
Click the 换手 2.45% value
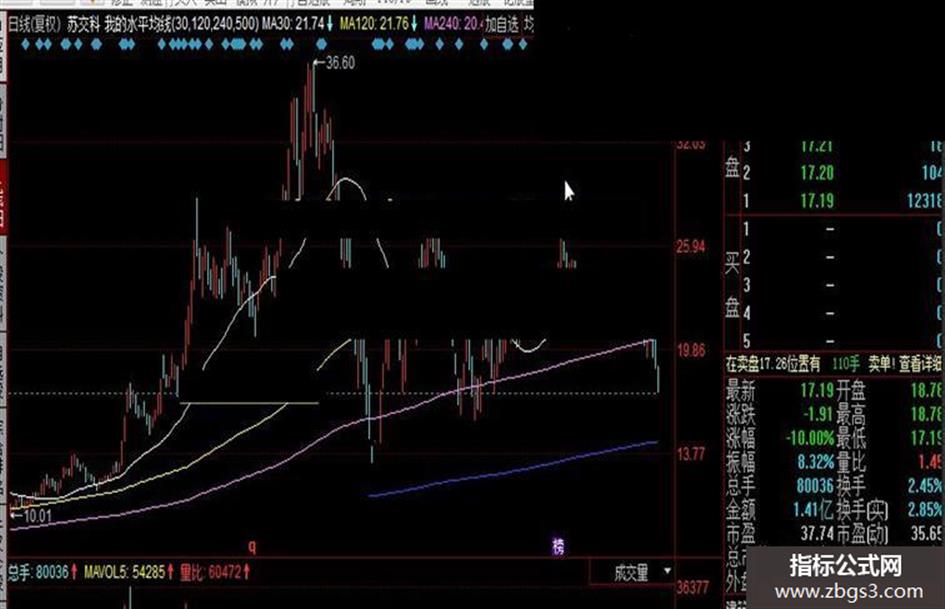point(926,486)
